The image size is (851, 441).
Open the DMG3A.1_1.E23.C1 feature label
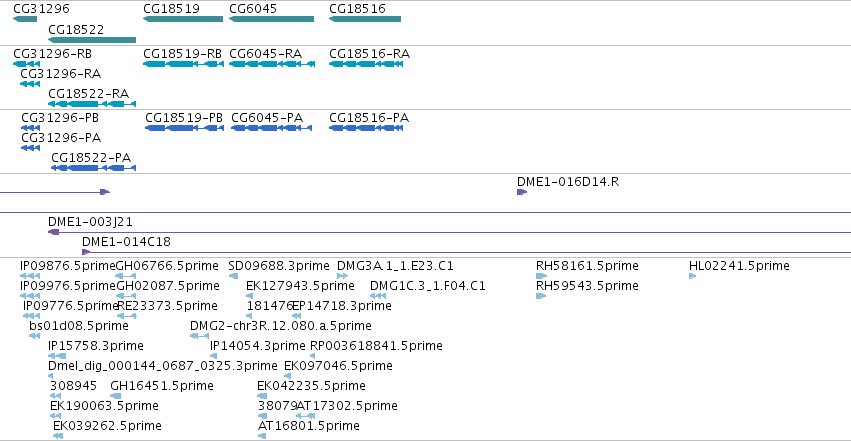tap(395, 266)
